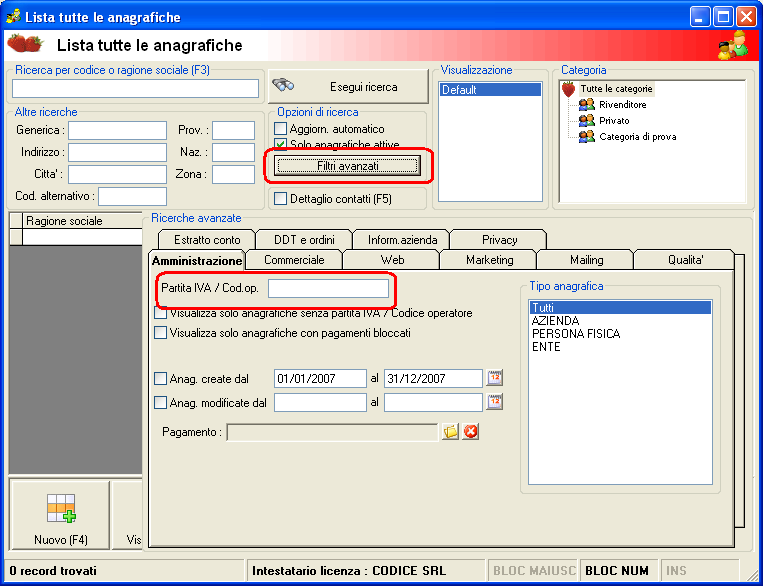
Task: Click the Filtri avanzati button
Action: point(347,166)
